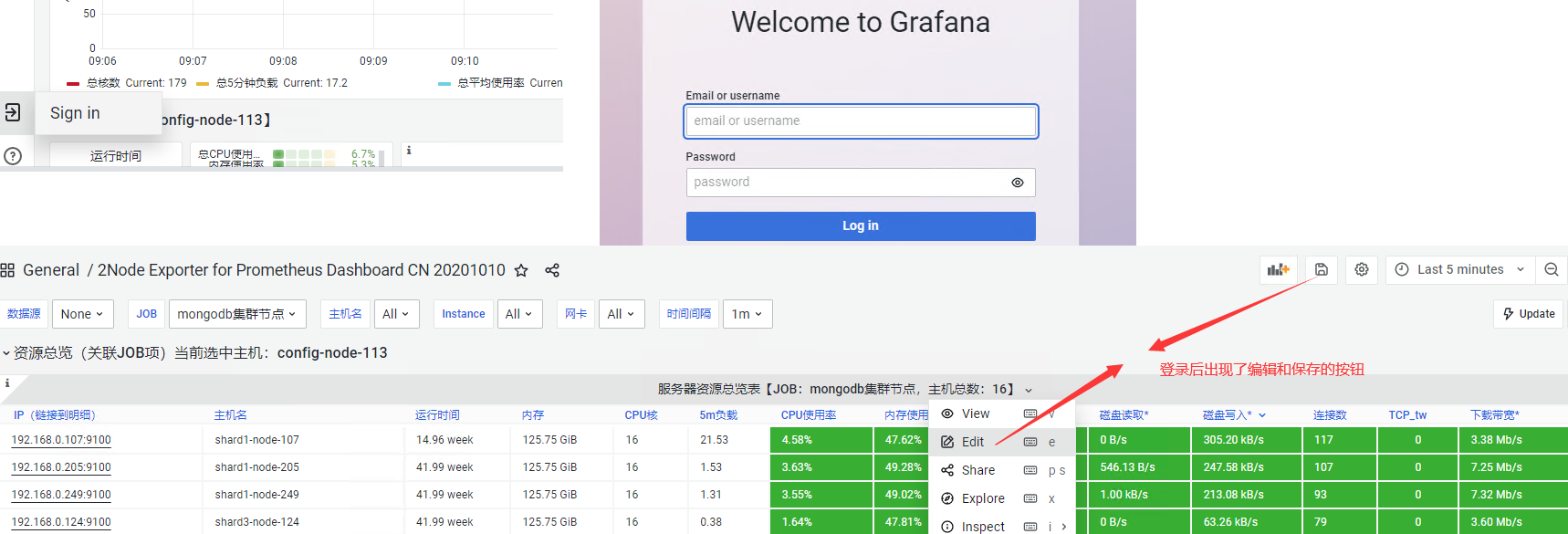Image resolution: width=1568 pixels, height=534 pixels.
Task: Click the share dashboard icon
Action: [552, 270]
